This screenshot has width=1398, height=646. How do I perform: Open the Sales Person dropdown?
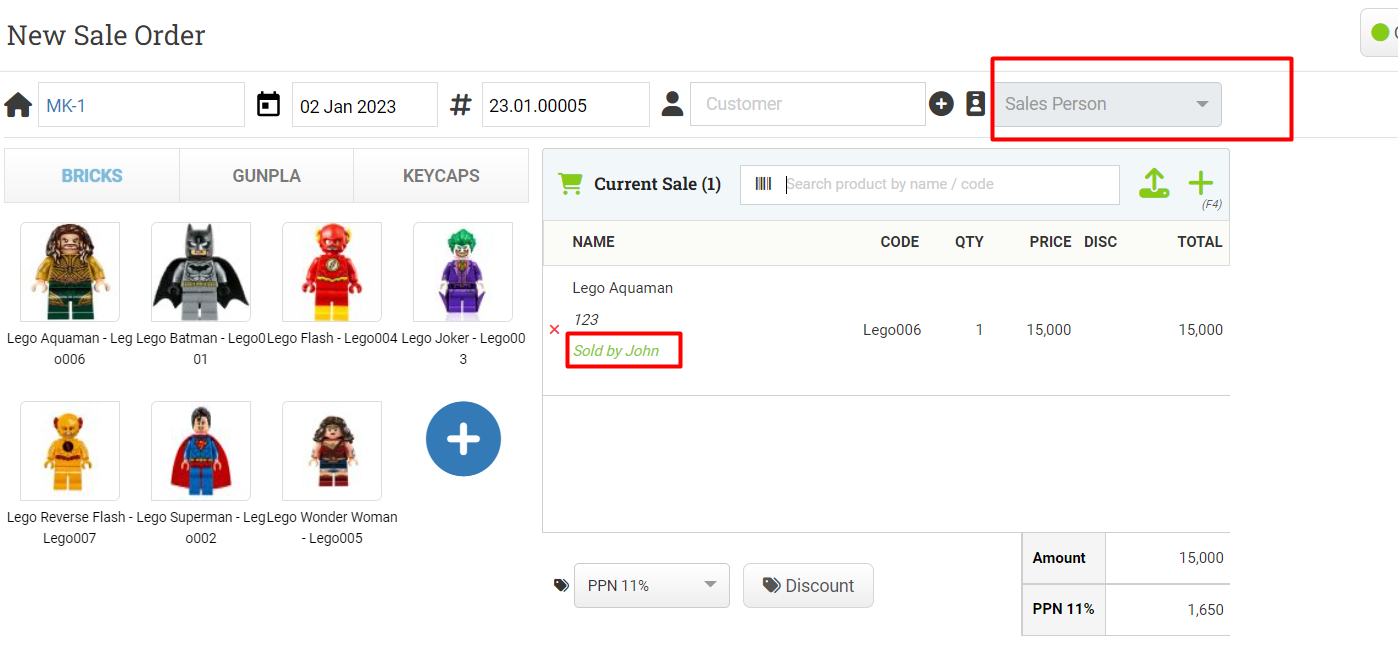tap(1107, 104)
